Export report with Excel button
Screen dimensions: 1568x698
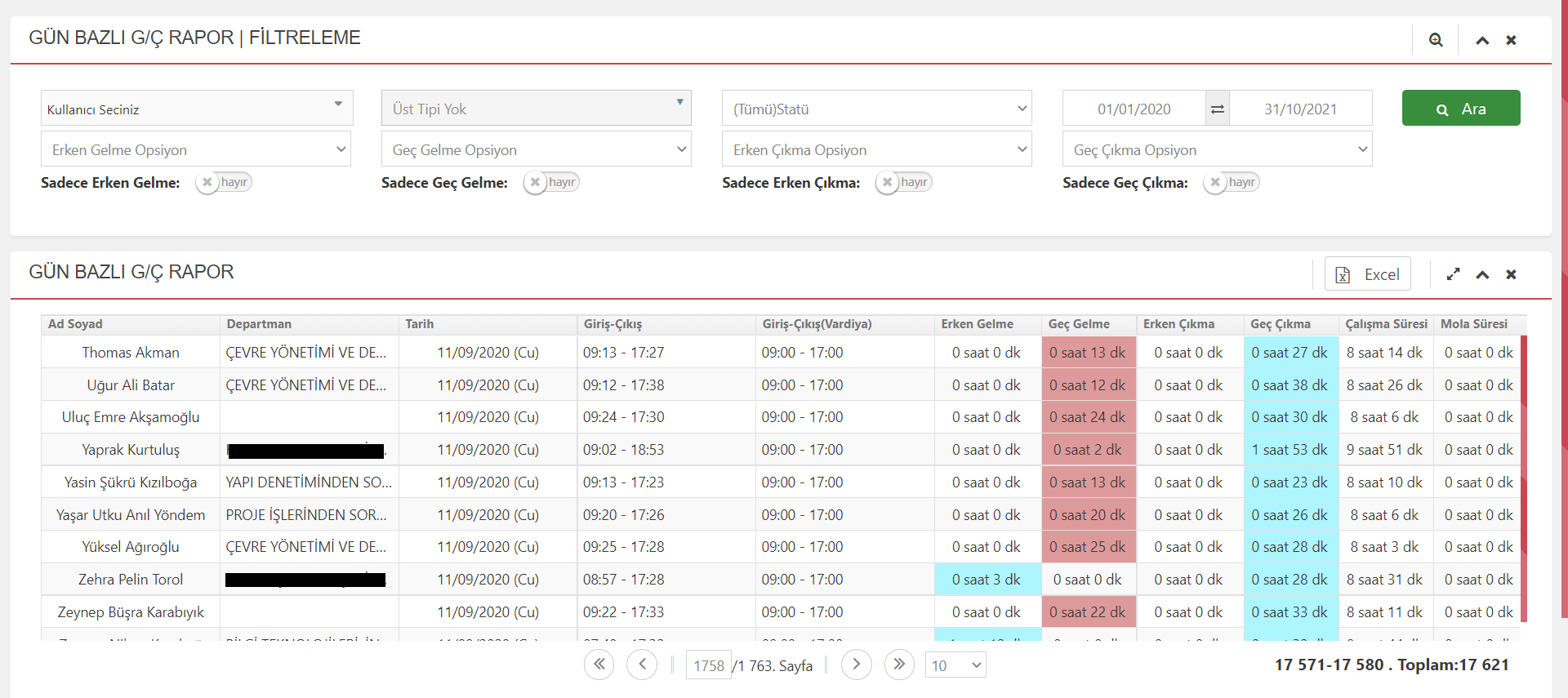point(1367,274)
